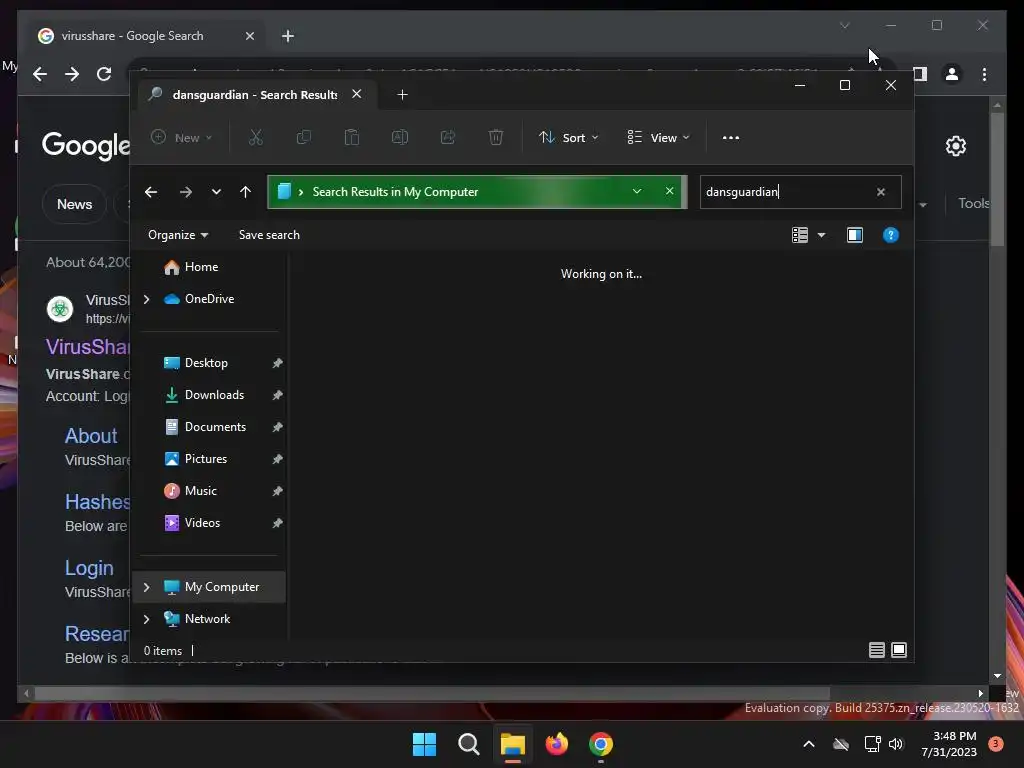Toggle Chrome side panel icon
The width and height of the screenshot is (1024, 768).
[x=920, y=74]
